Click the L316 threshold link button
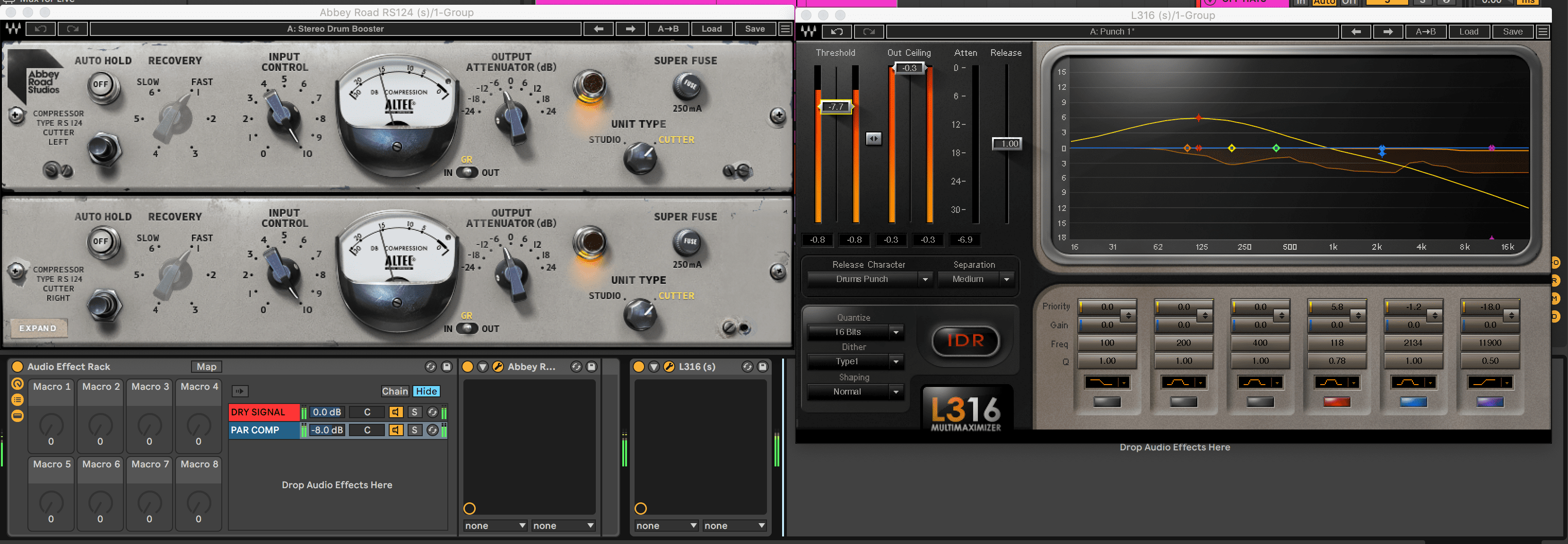 [873, 139]
